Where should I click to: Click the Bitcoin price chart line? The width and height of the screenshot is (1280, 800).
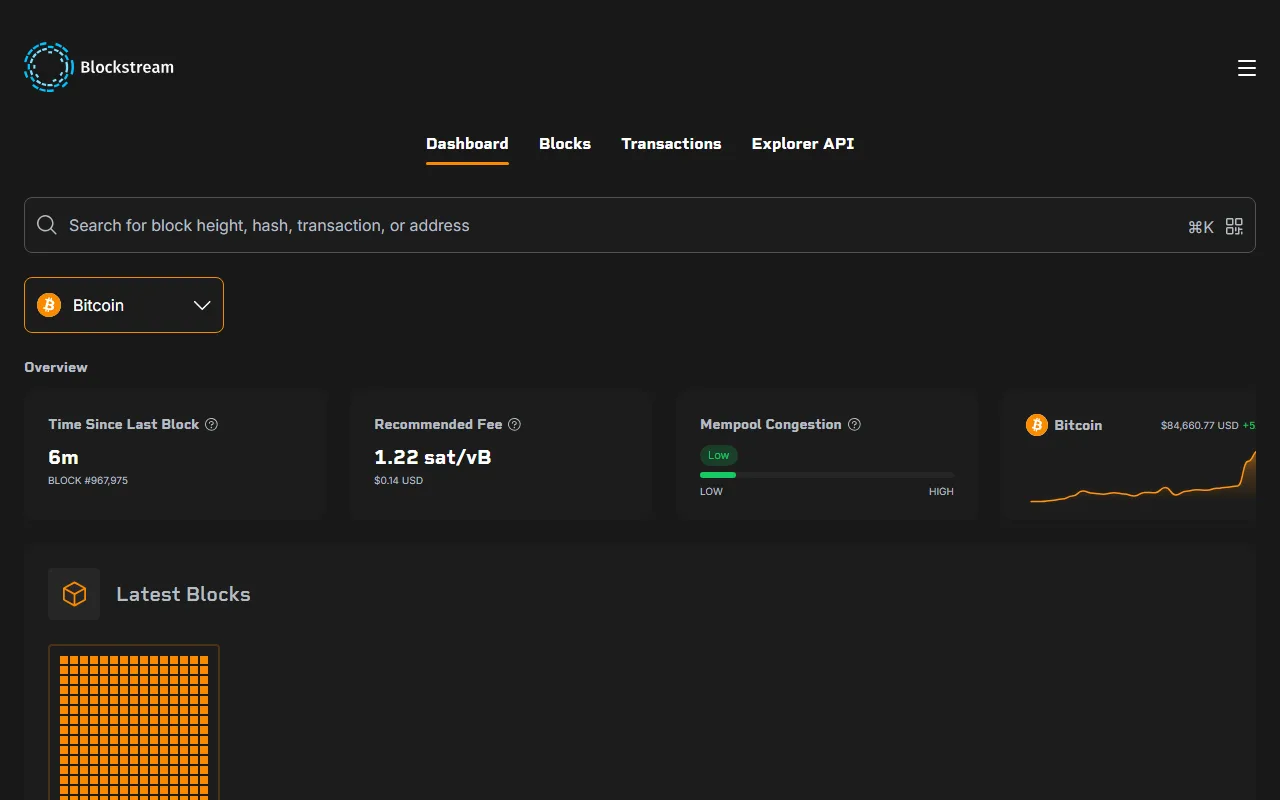pyautogui.click(x=1143, y=478)
